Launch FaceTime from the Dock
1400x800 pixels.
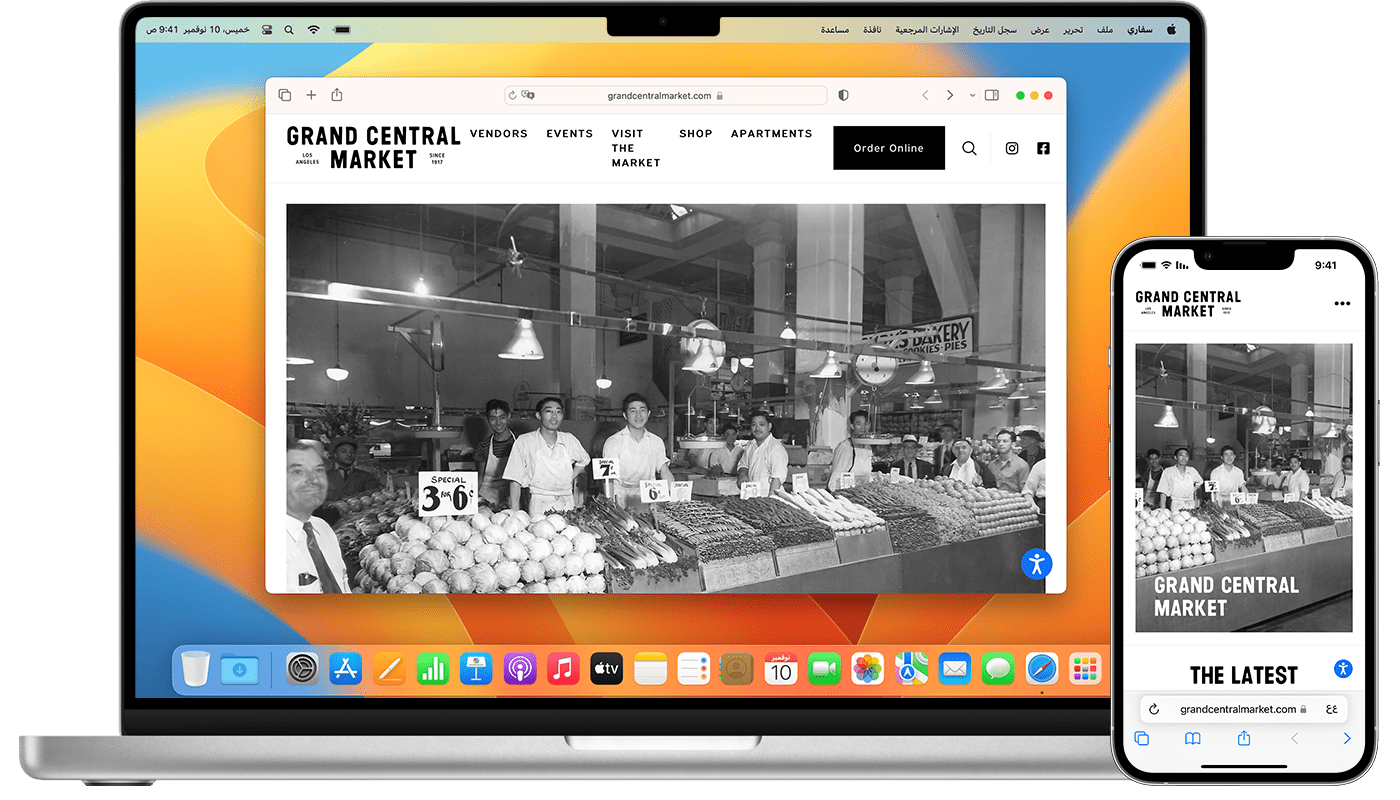pos(824,669)
